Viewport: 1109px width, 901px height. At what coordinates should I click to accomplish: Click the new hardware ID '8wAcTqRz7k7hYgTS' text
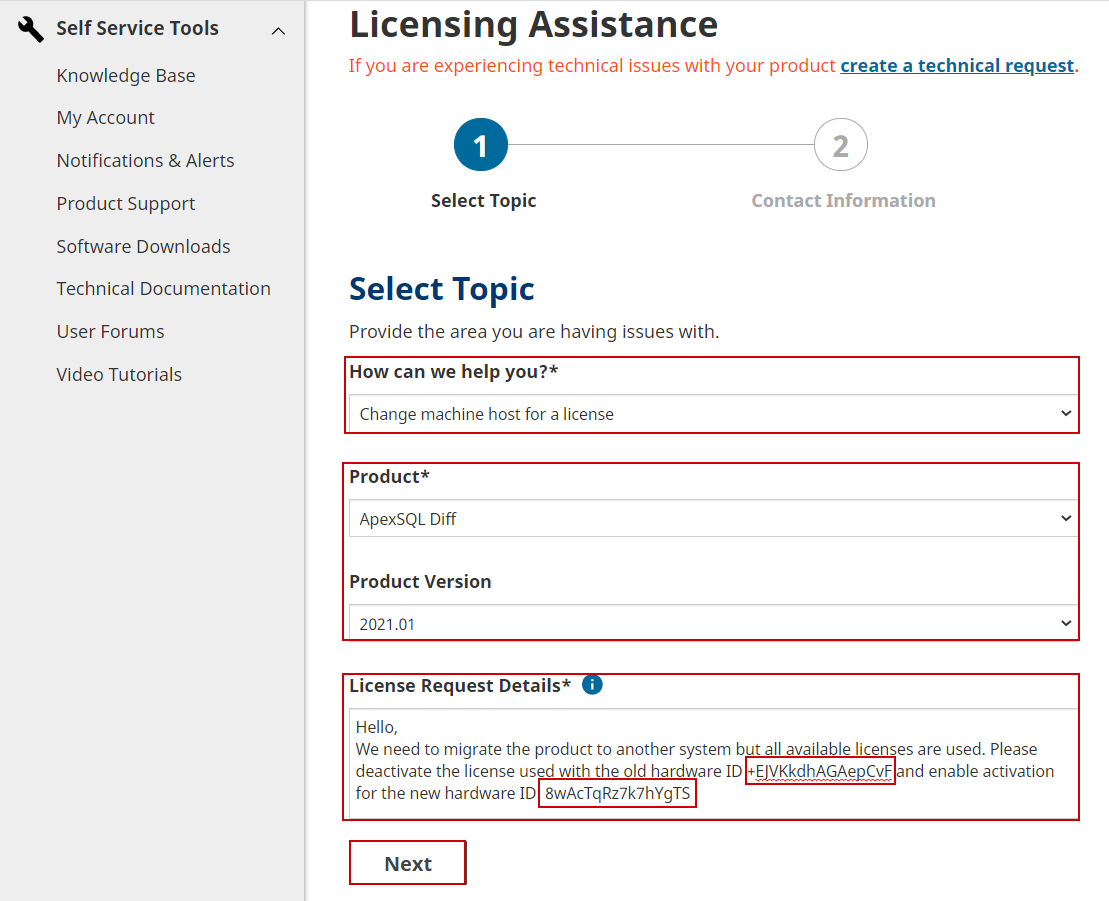pyautogui.click(x=617, y=793)
